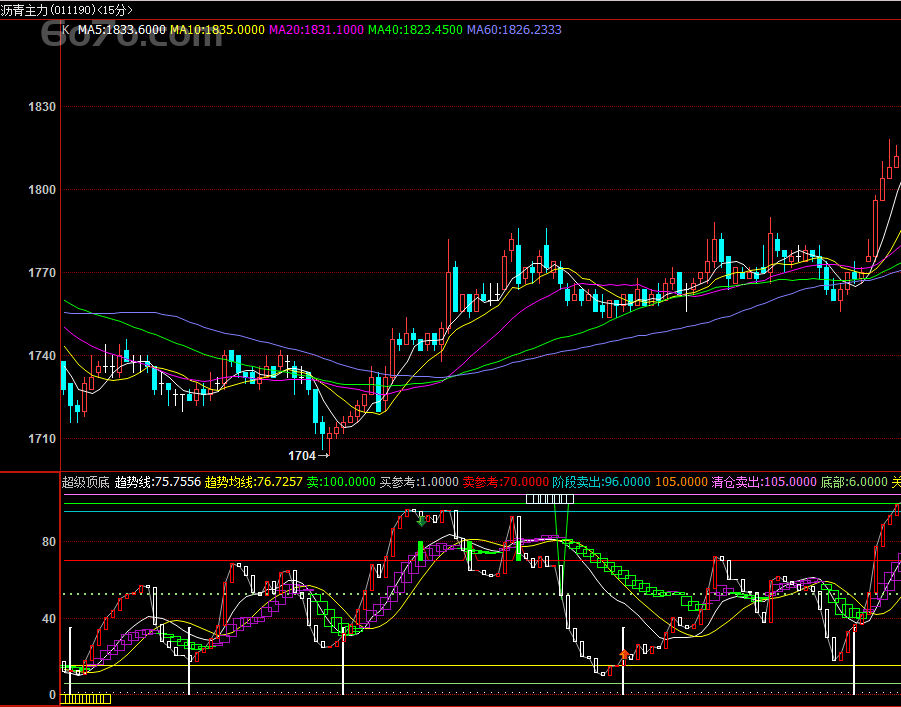901x707 pixels.
Task: Open the 超级顶底 indicator name
Action: [x=86, y=482]
